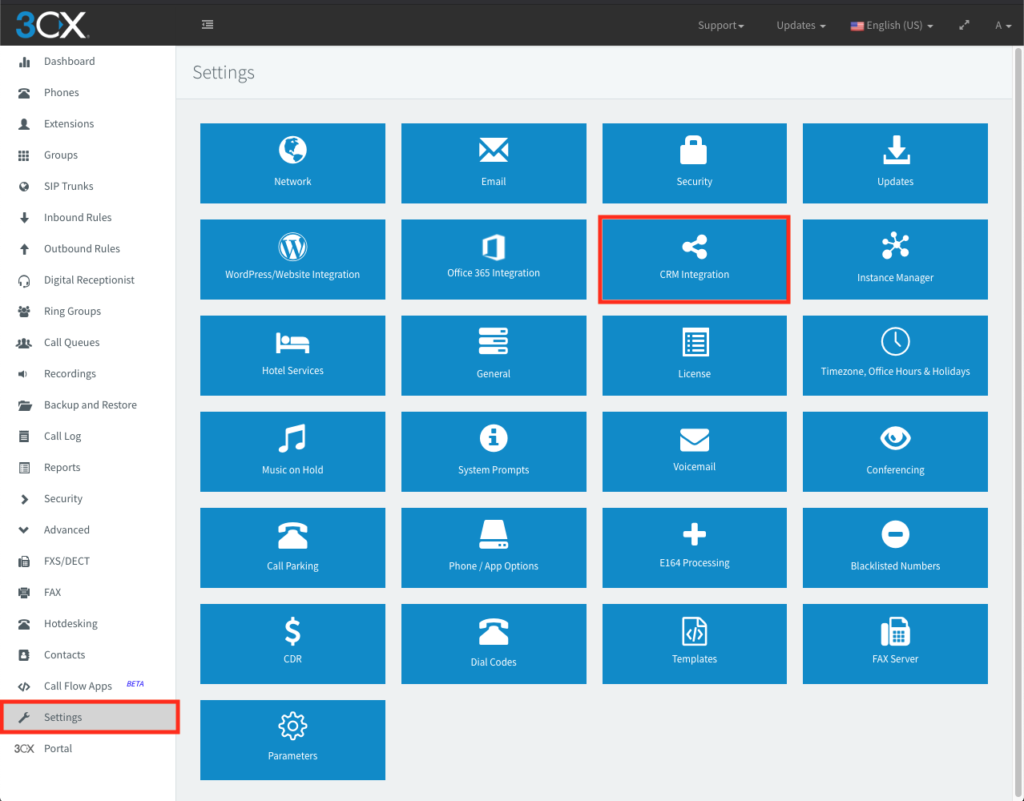Screen dimensions: 1024x801
Task: Open Office 365 Integration tile
Action: (494, 259)
